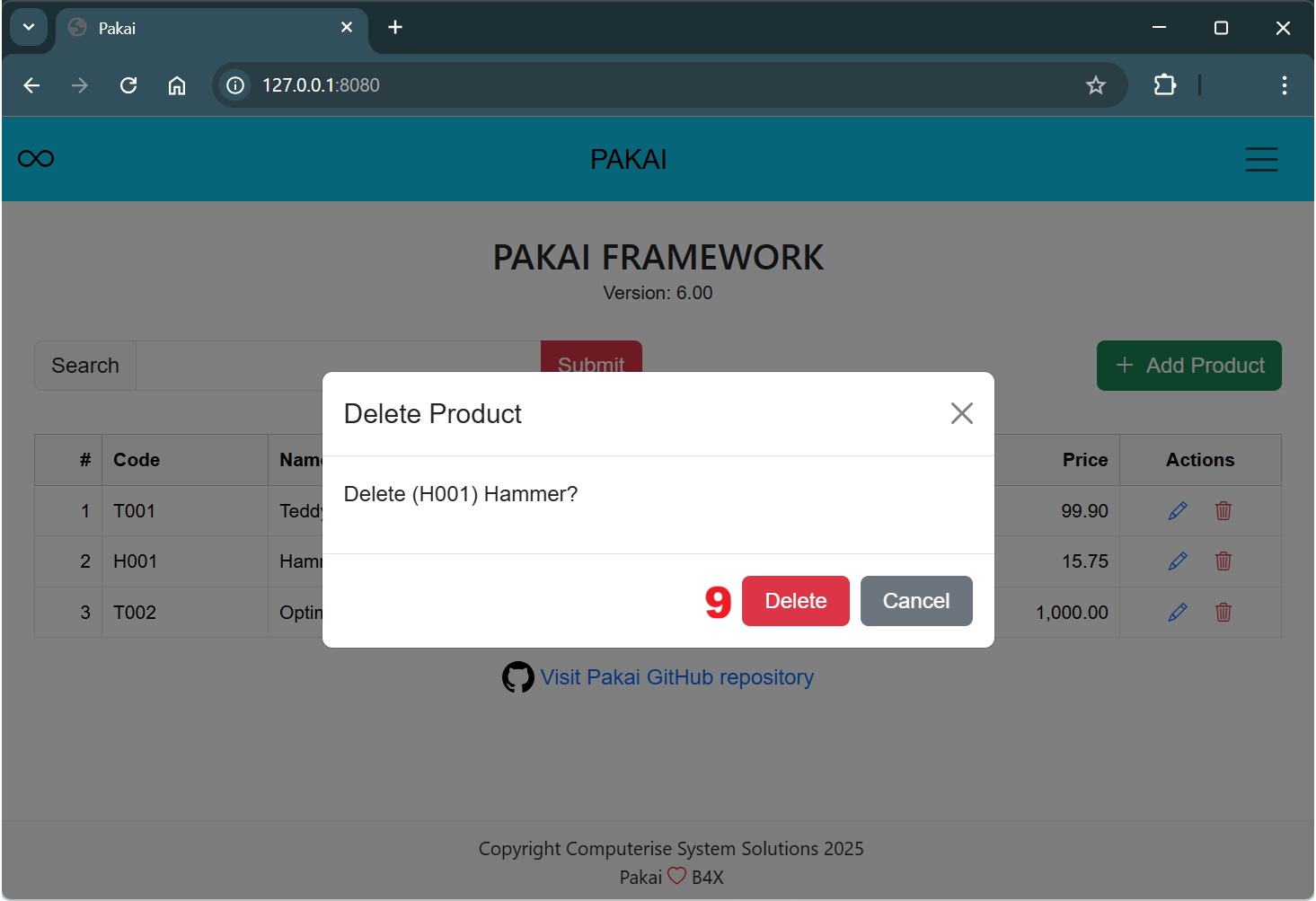Reload the page with the refresh icon
This screenshot has height=901, width=1316.
pyautogui.click(x=128, y=85)
